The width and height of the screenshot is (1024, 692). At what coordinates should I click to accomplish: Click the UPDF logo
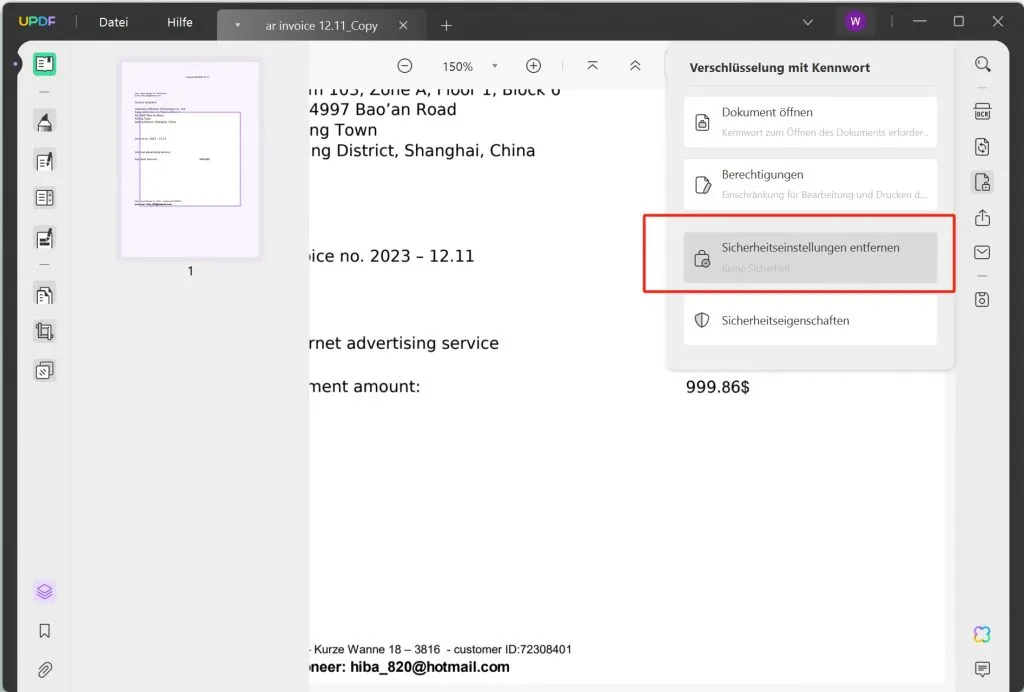tap(37, 22)
